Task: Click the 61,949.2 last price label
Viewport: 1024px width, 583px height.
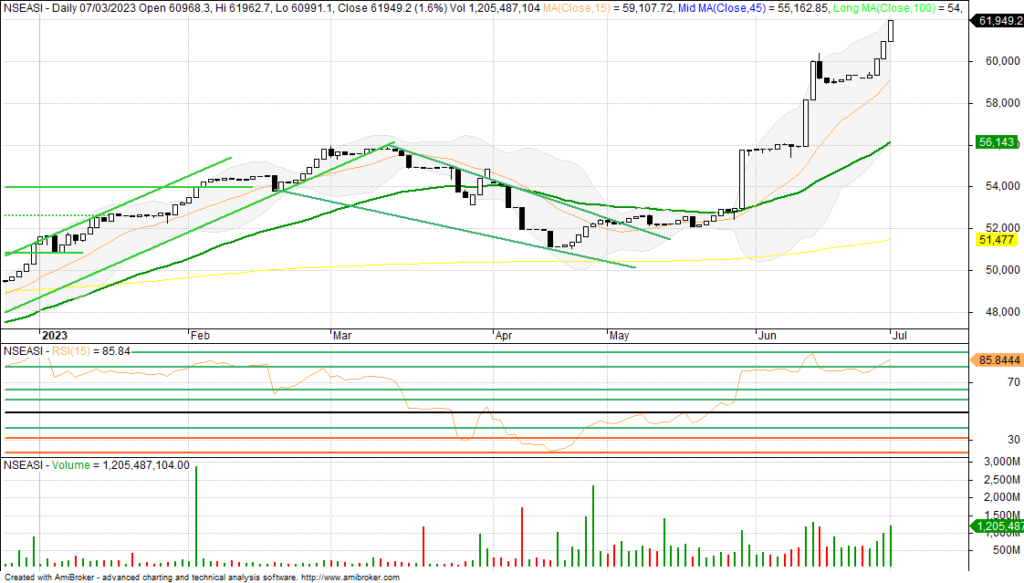Action: (x=996, y=20)
